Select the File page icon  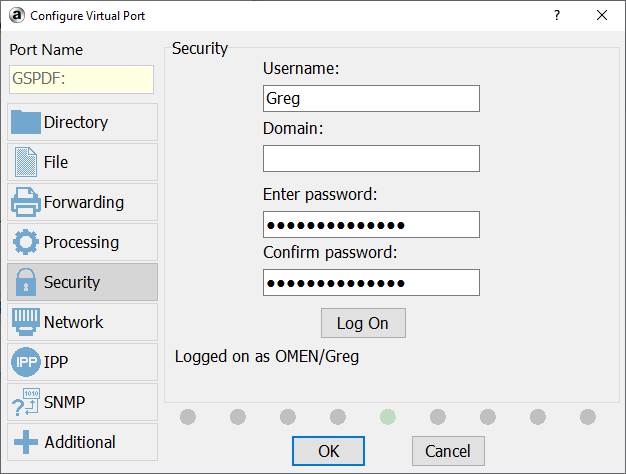click(26, 162)
